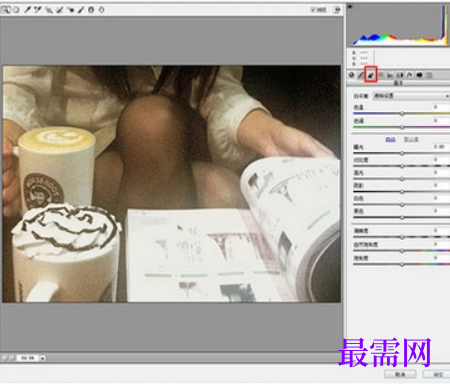Open the HSL / Grayscale panel tab

381,75
